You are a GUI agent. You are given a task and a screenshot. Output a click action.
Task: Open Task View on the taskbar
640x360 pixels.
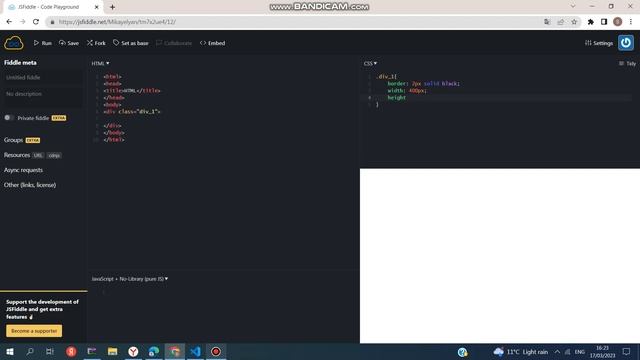click(x=50, y=351)
